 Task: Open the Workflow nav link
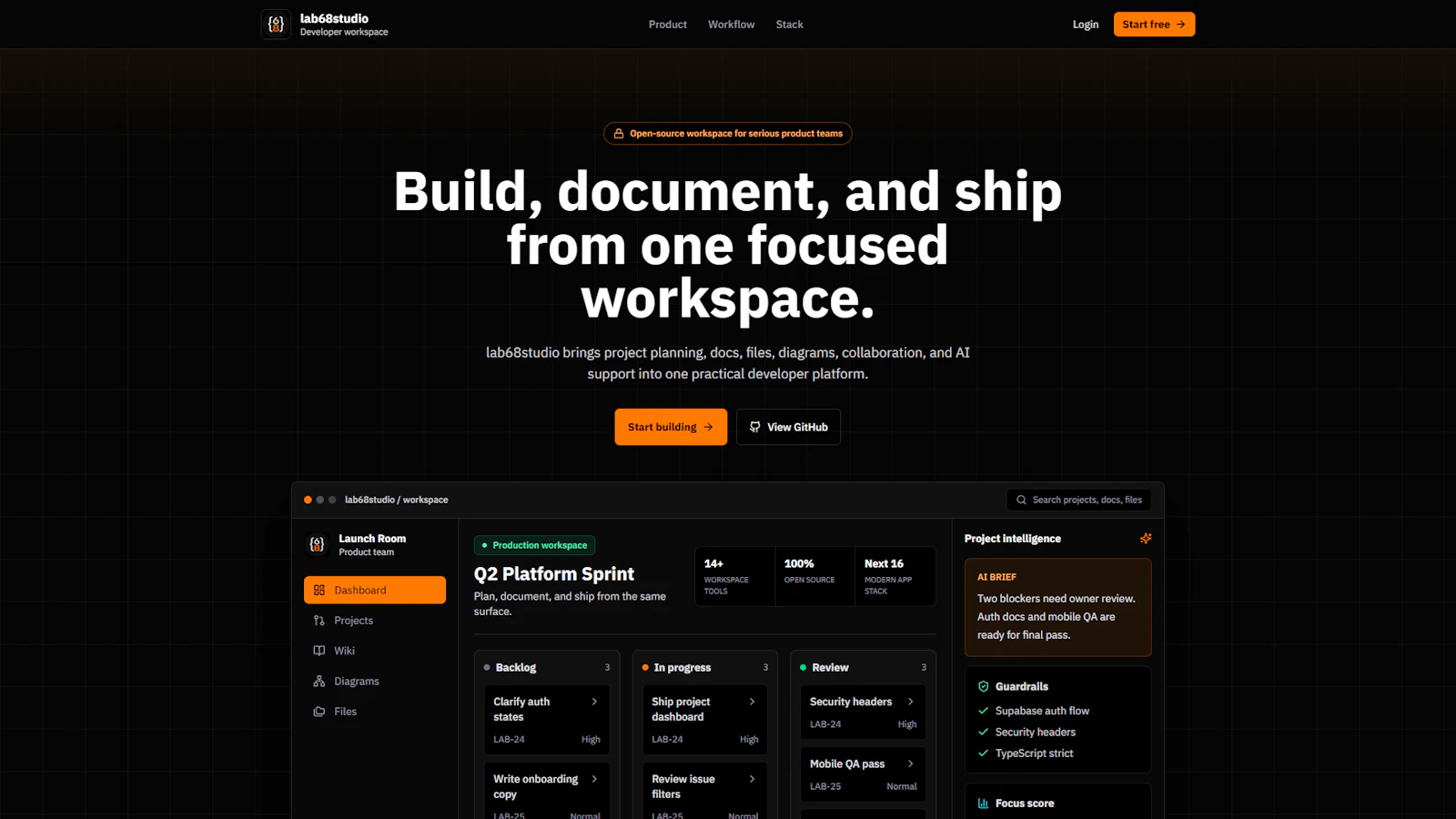coord(732,25)
